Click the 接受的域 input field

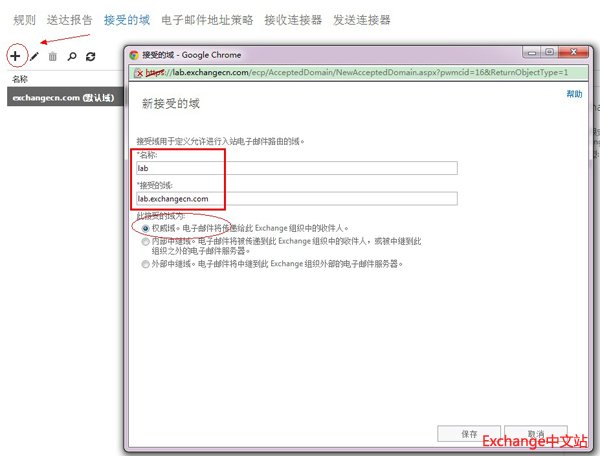click(297, 198)
